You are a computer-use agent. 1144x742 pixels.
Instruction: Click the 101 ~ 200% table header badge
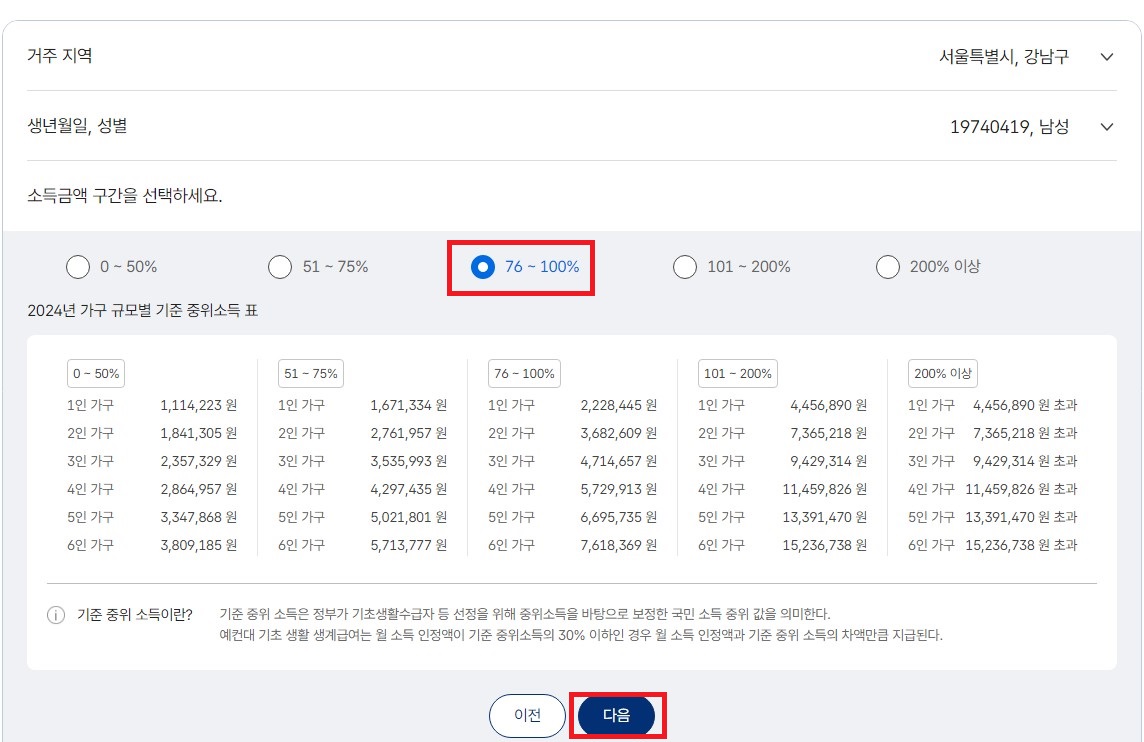pyautogui.click(x=738, y=374)
